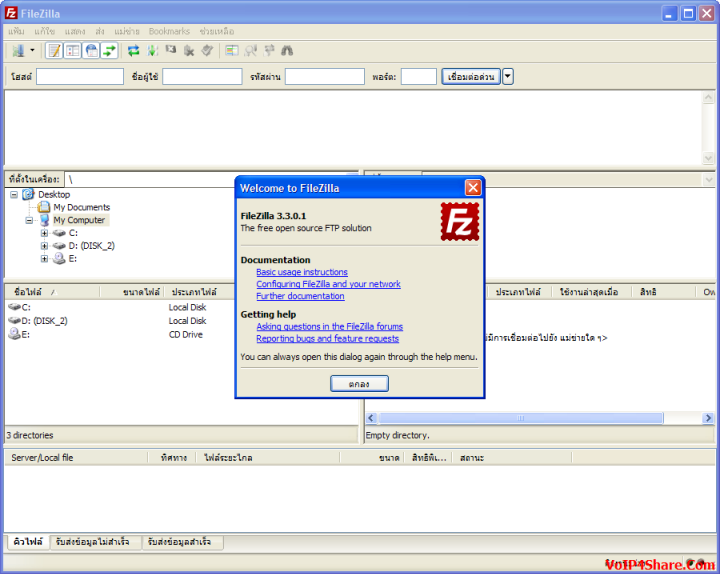Select D: (DISK_2) Local Disk row in file list

point(119,321)
